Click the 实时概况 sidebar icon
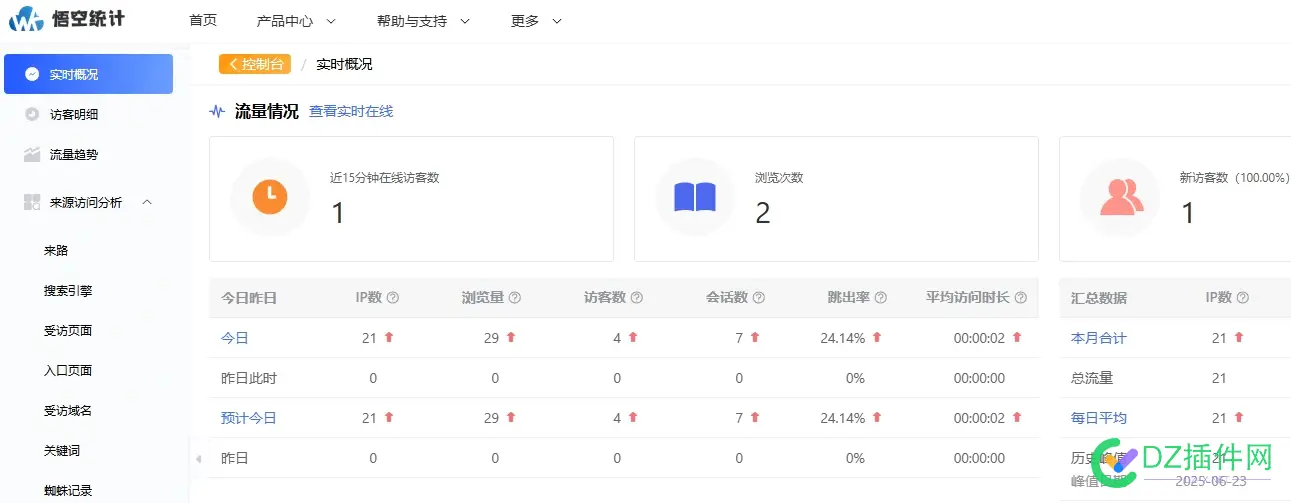Image resolution: width=1291 pixels, height=503 pixels. (32, 74)
